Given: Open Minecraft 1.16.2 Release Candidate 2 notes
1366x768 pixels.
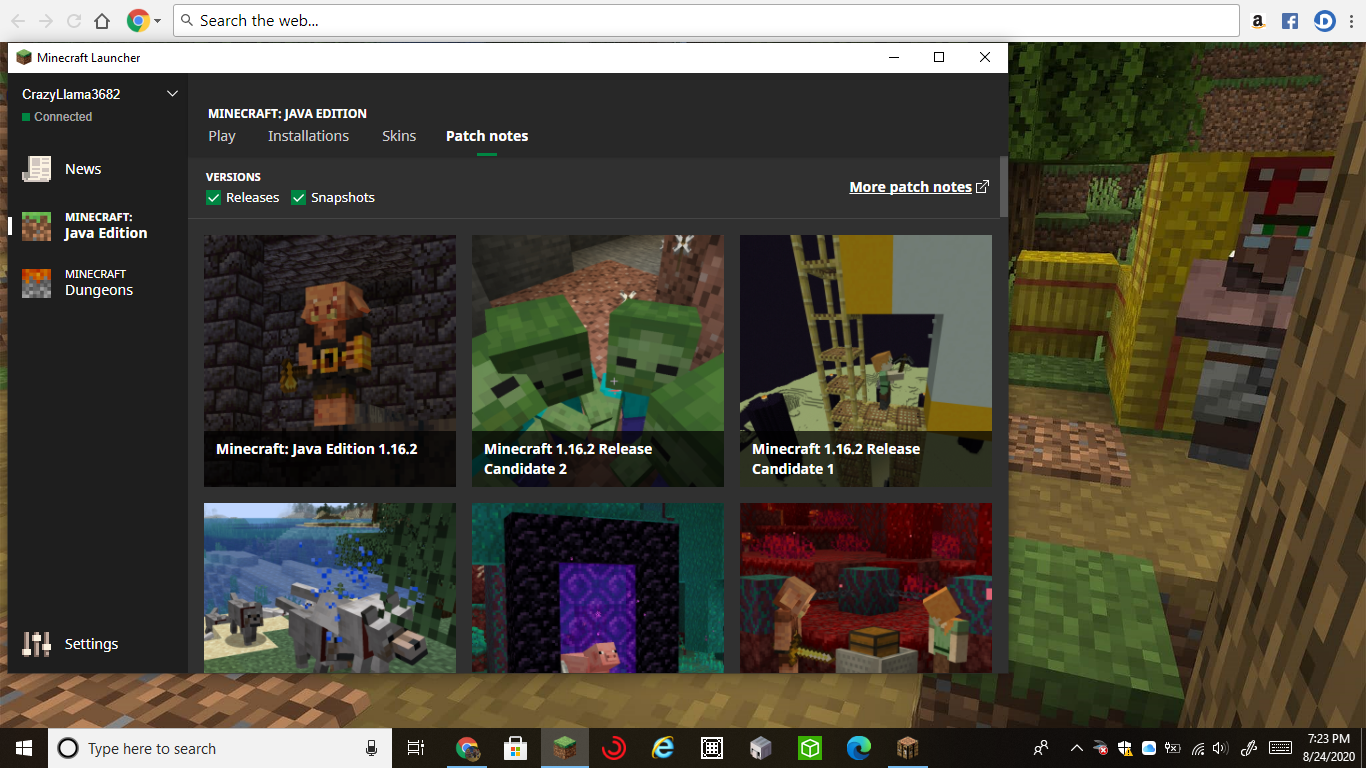Looking at the screenshot, I should coord(597,361).
